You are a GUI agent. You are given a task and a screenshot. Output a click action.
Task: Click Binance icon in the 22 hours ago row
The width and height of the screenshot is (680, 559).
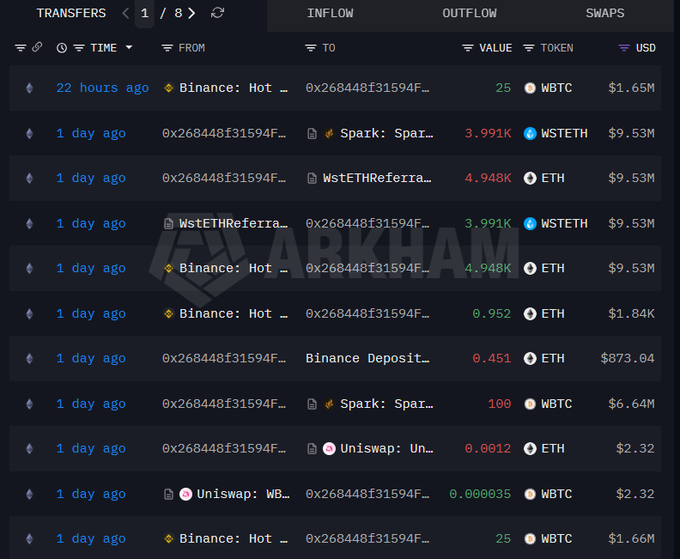coord(169,88)
